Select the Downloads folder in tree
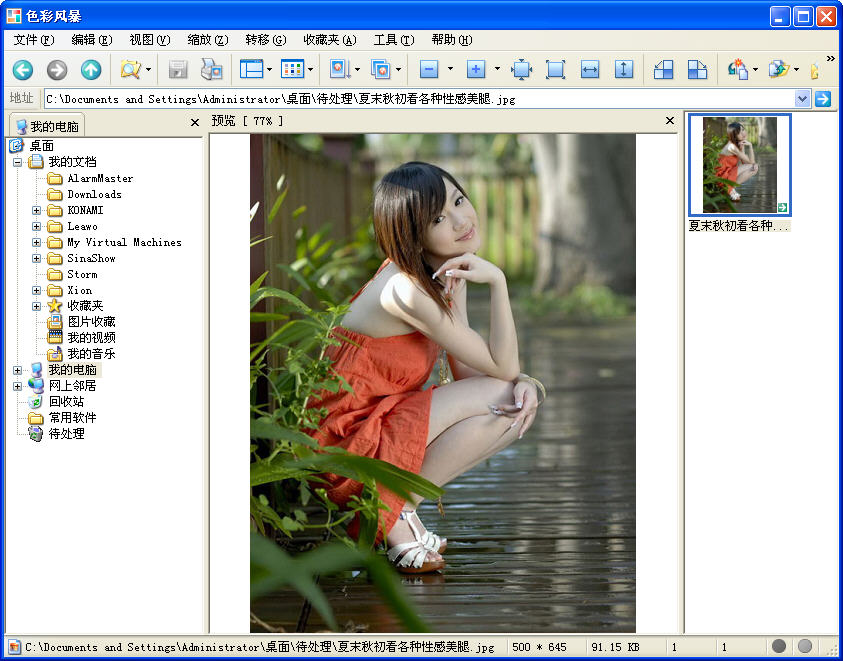Viewport: 843px width, 661px height. click(x=94, y=195)
